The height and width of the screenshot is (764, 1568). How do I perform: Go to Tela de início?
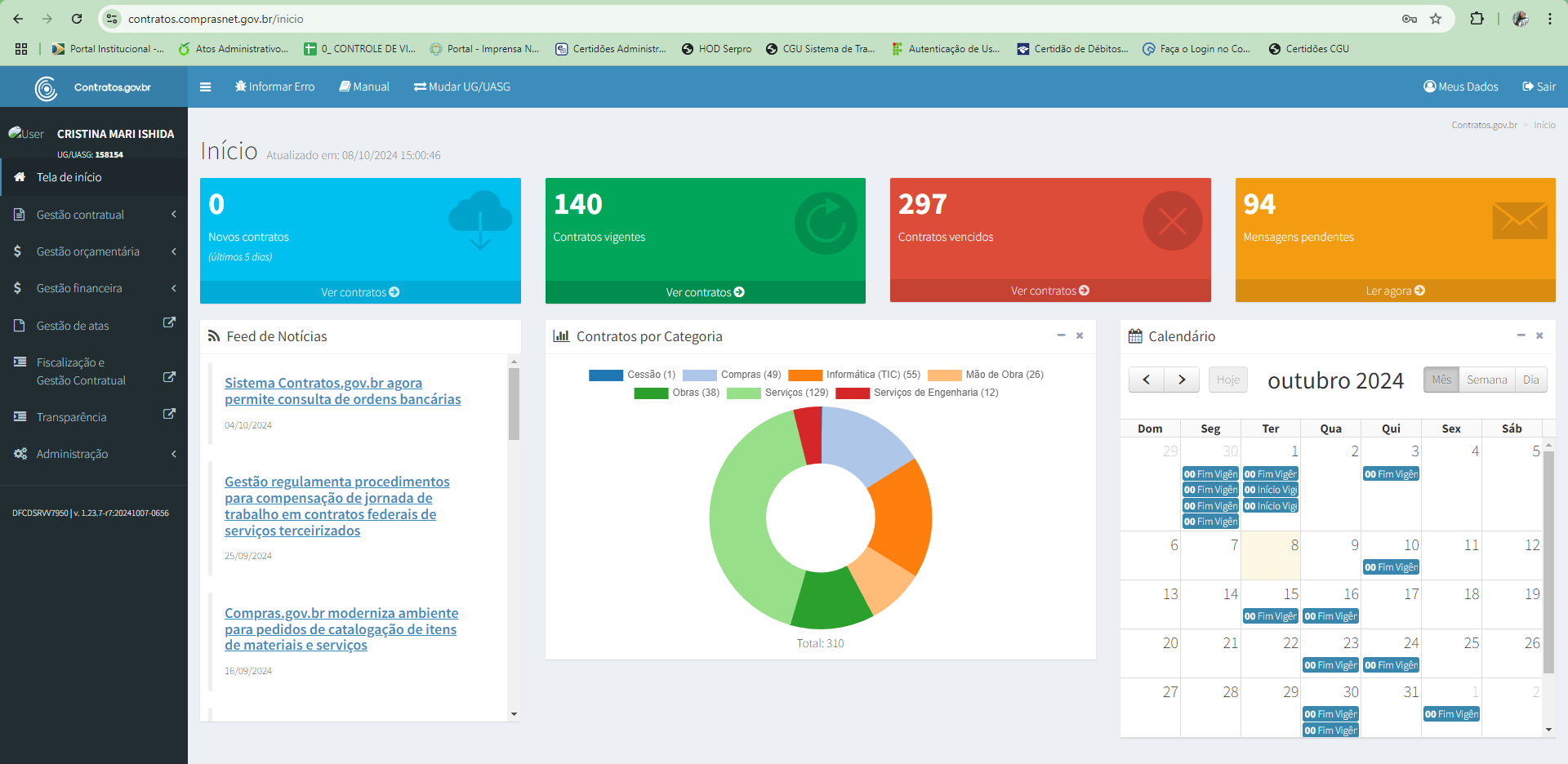94,177
